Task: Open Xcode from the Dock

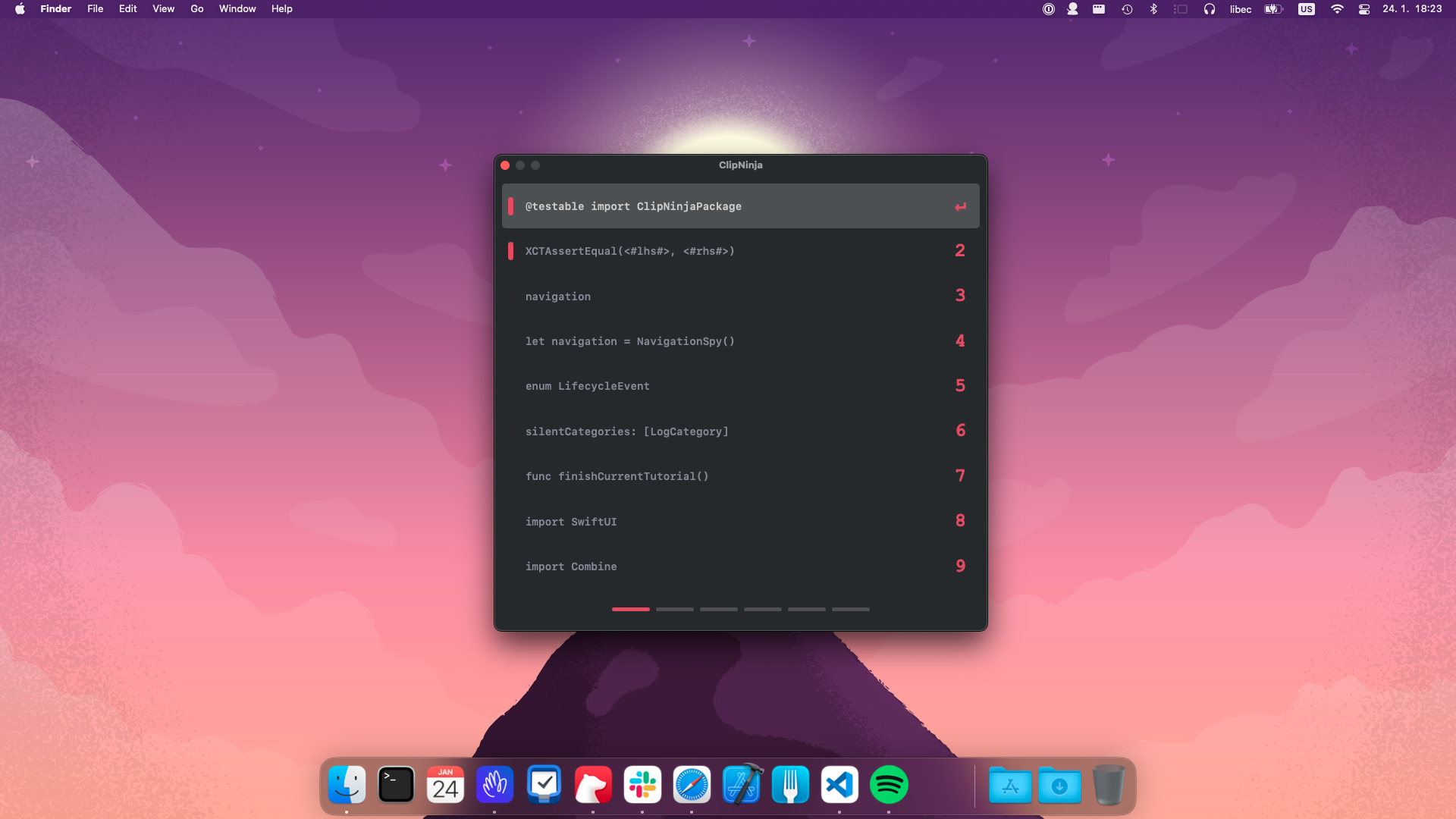Action: pos(741,785)
